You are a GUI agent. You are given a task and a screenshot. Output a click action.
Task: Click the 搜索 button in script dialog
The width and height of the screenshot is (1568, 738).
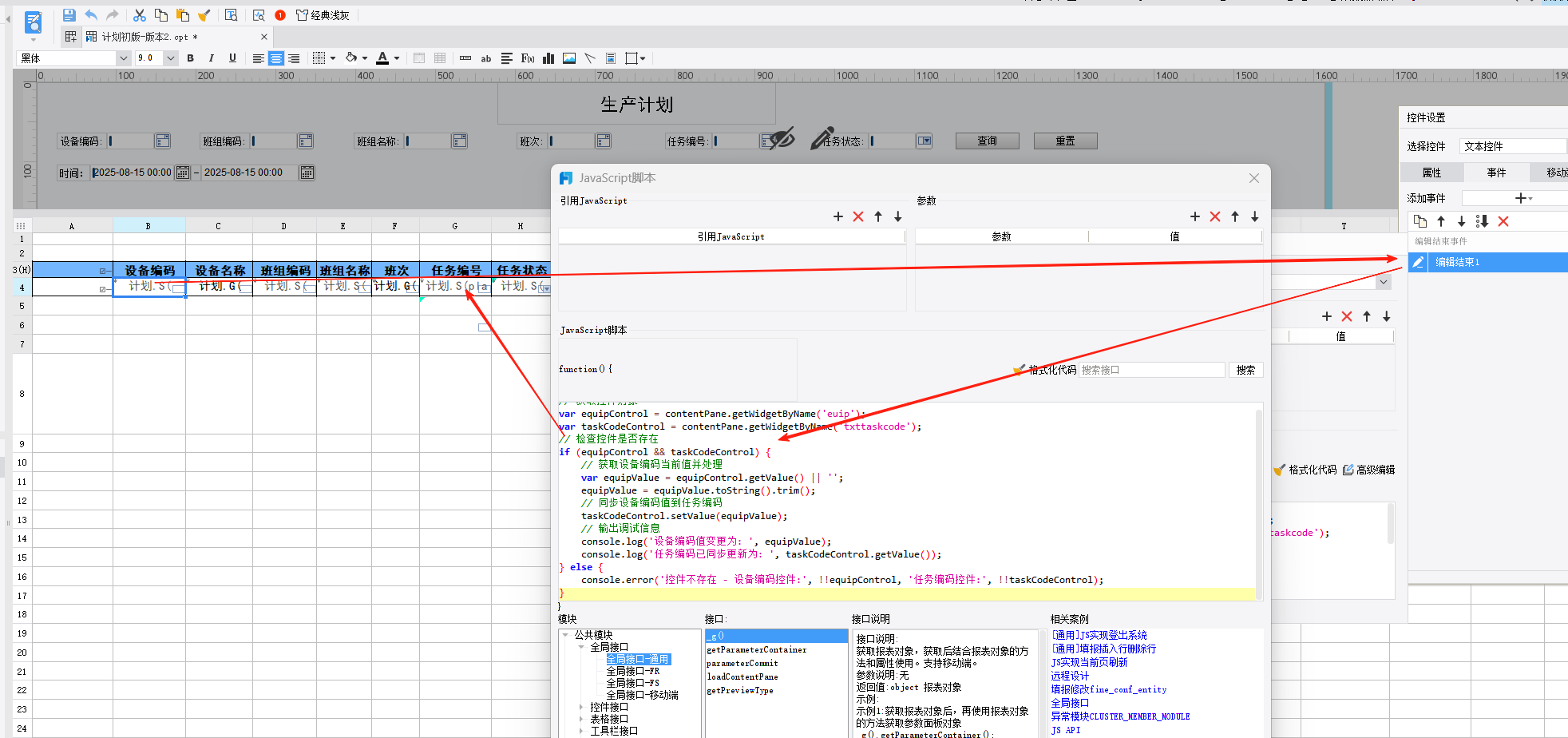pyautogui.click(x=1245, y=370)
